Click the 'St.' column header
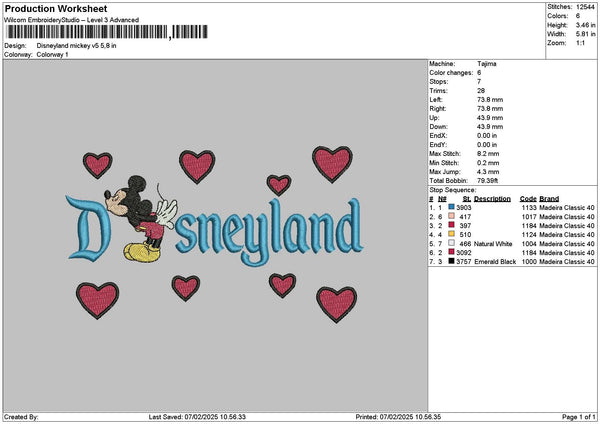Screen dimensions: 600x424 [467, 199]
